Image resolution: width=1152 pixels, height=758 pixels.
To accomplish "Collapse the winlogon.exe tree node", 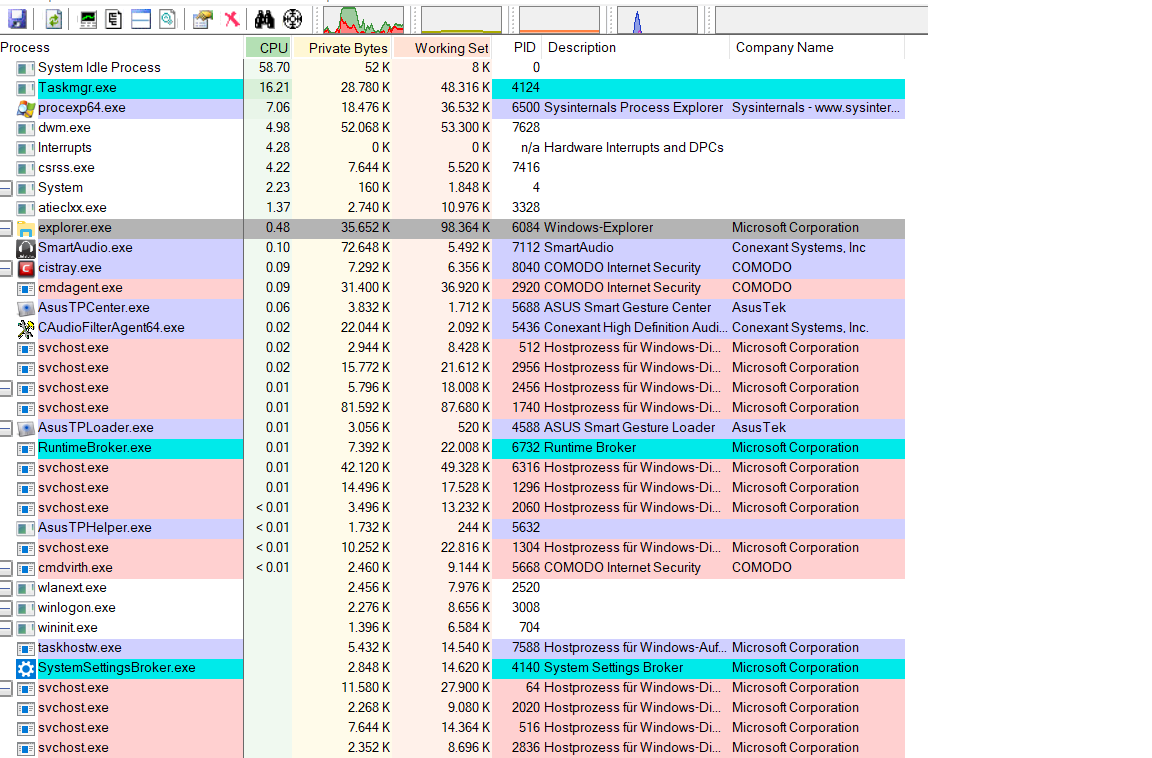I will point(6,608).
